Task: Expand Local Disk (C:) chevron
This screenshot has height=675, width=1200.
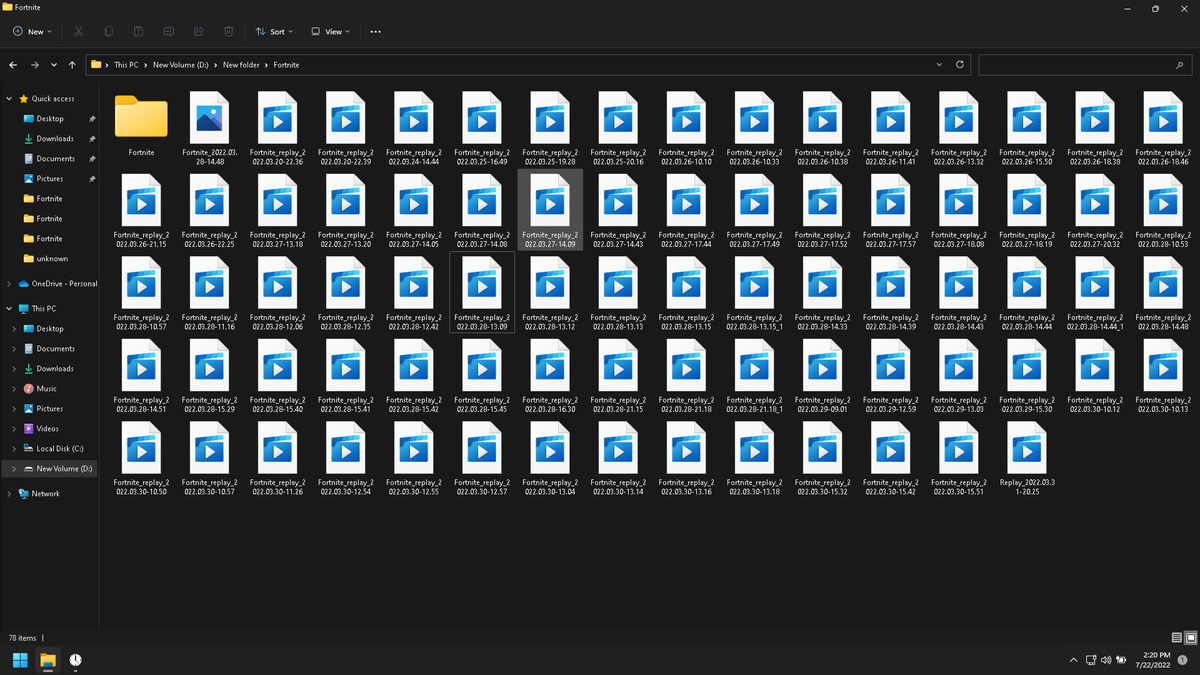Action: pos(14,448)
